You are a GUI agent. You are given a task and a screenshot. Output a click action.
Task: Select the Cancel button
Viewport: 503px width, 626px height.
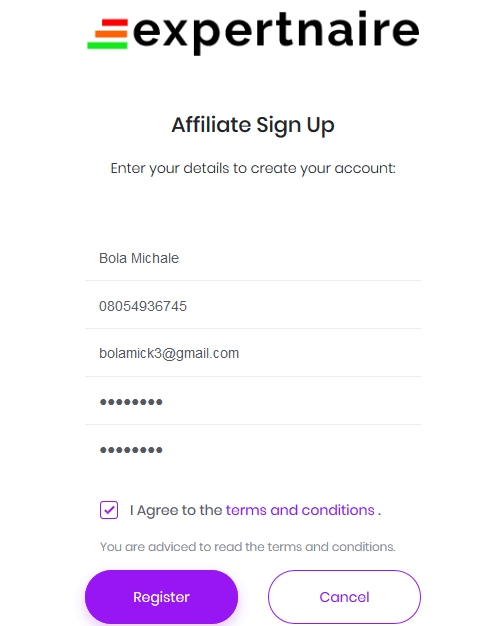(345, 597)
